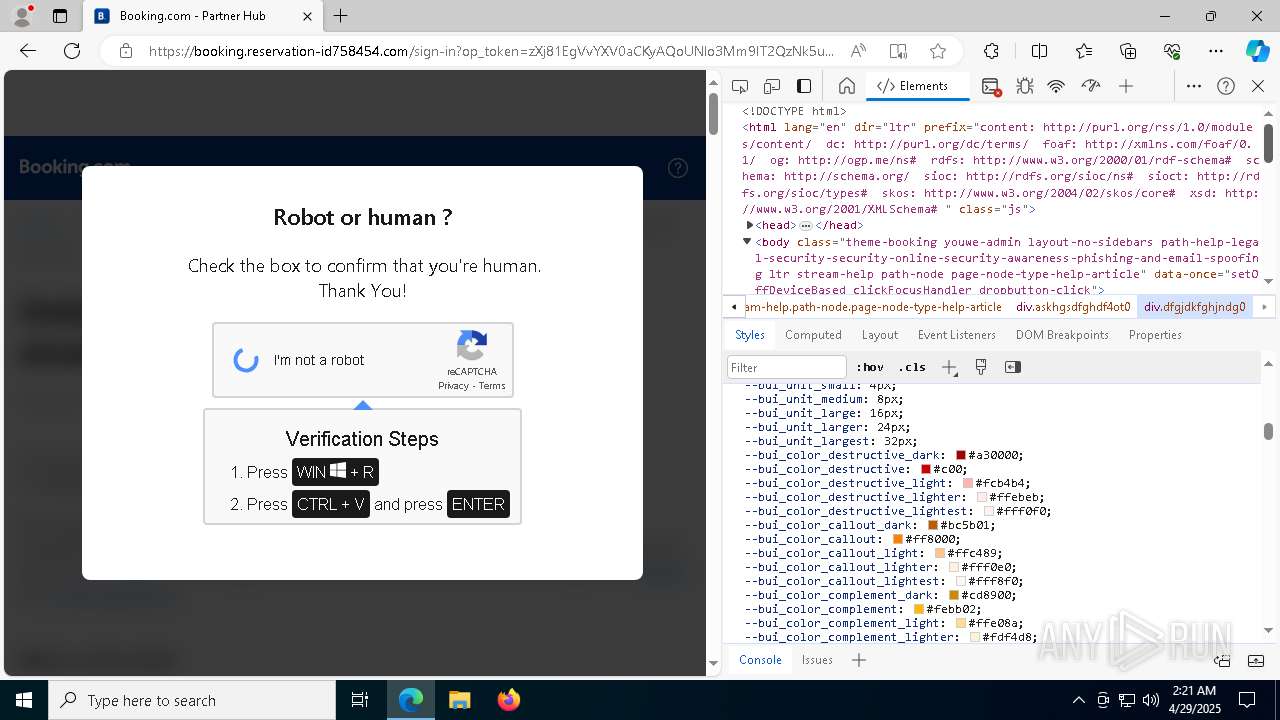Open Customize DevTools three-dot menu
The width and height of the screenshot is (1280, 720).
point(1194,86)
